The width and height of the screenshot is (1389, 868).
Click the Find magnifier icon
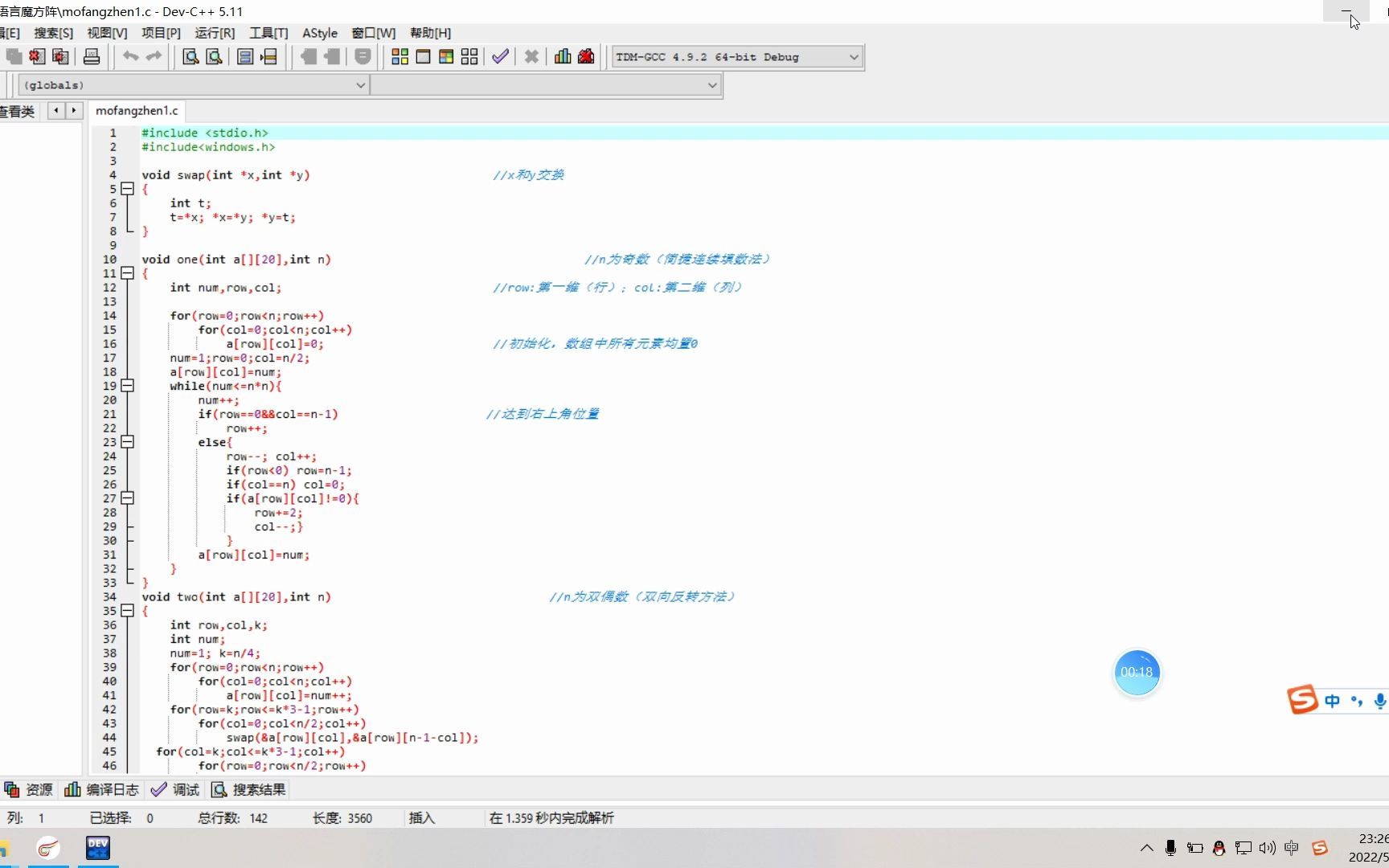[191, 56]
